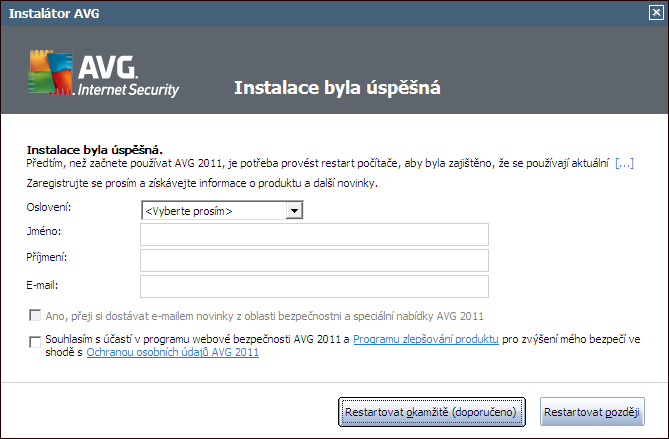The image size is (669, 439).
Task: Click Restartovat později button
Action: (592, 412)
